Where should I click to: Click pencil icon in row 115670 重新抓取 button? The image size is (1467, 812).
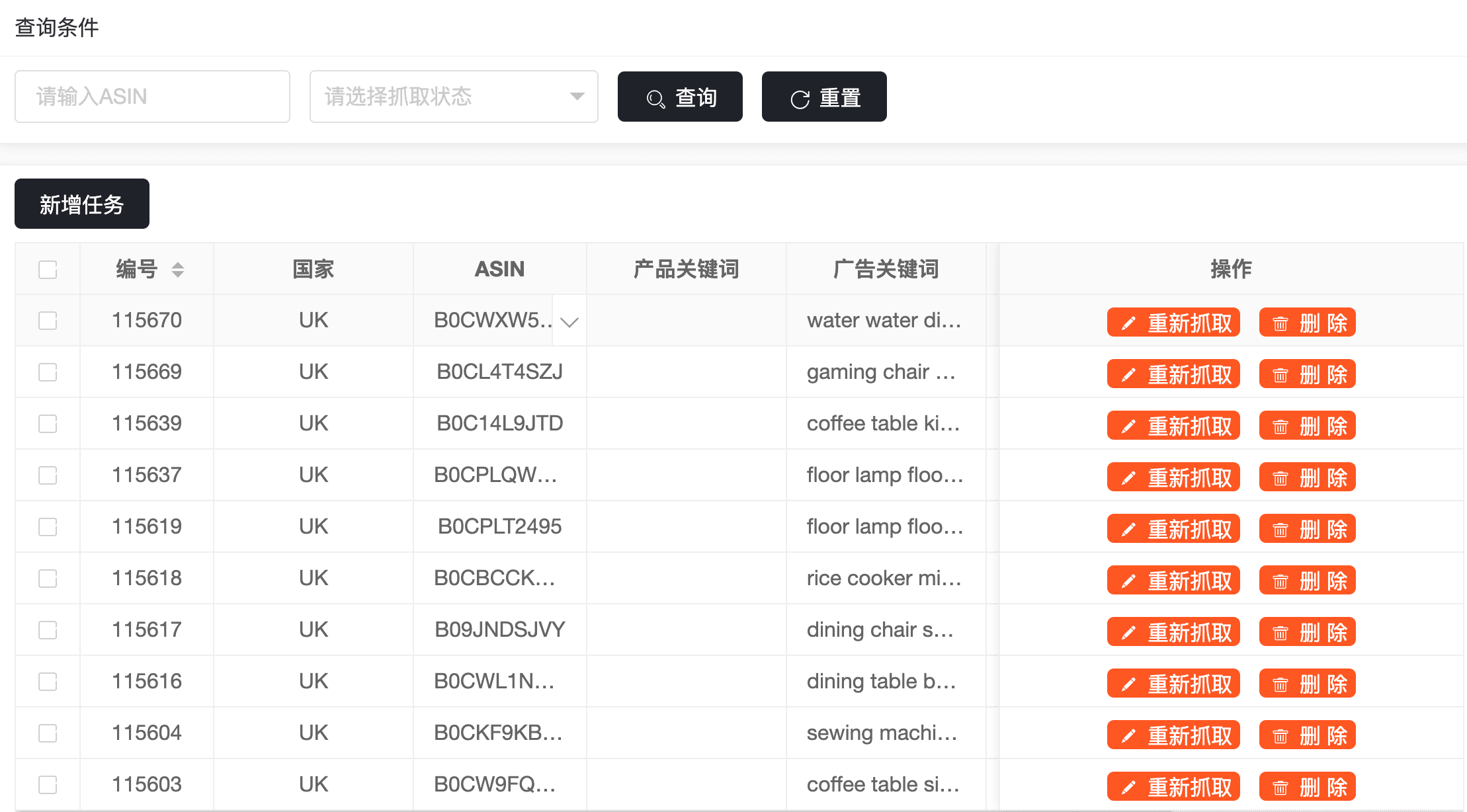point(1129,323)
